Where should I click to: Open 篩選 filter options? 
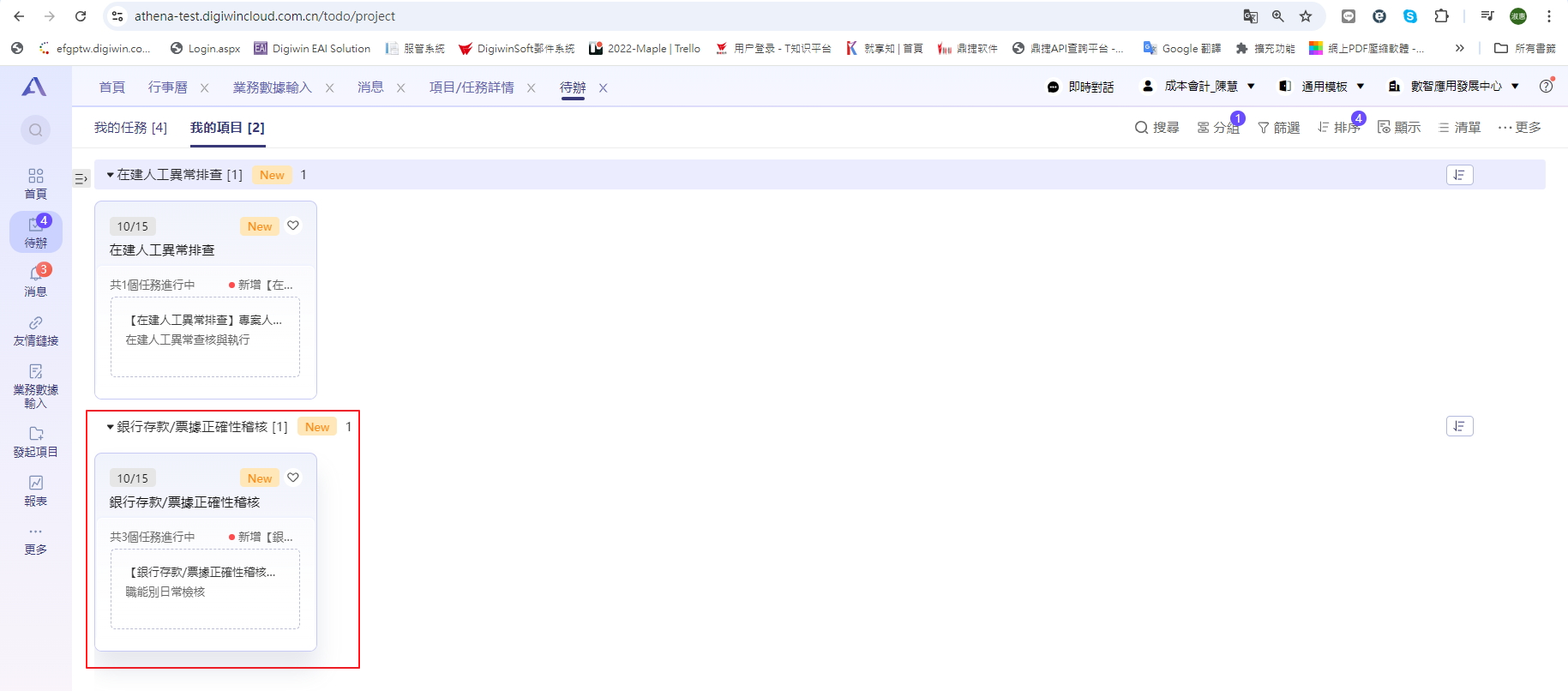coord(1278,128)
